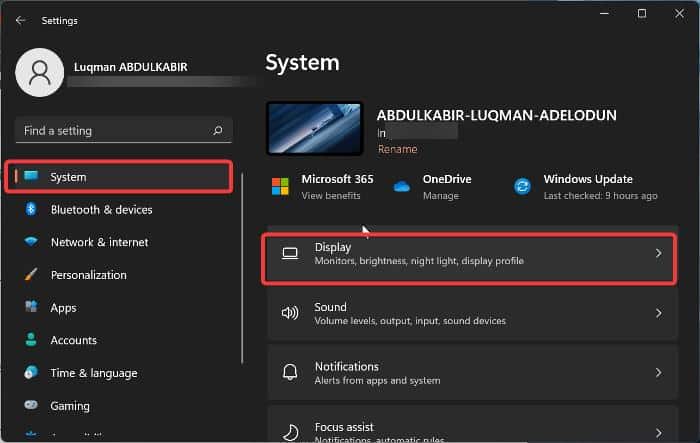Click the Bluetooth icon in sidebar
Viewport: 700px width, 443px height.
tap(31, 209)
